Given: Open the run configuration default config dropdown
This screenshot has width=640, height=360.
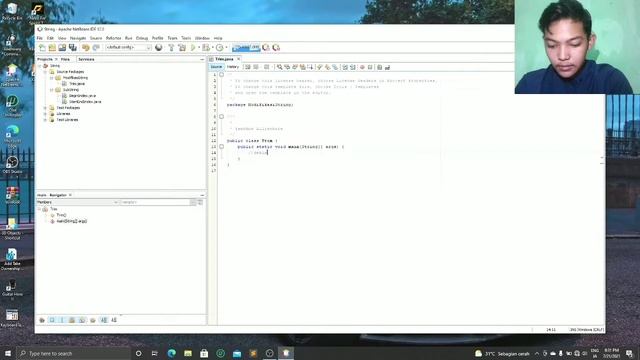Looking at the screenshot, I should (x=128, y=48).
